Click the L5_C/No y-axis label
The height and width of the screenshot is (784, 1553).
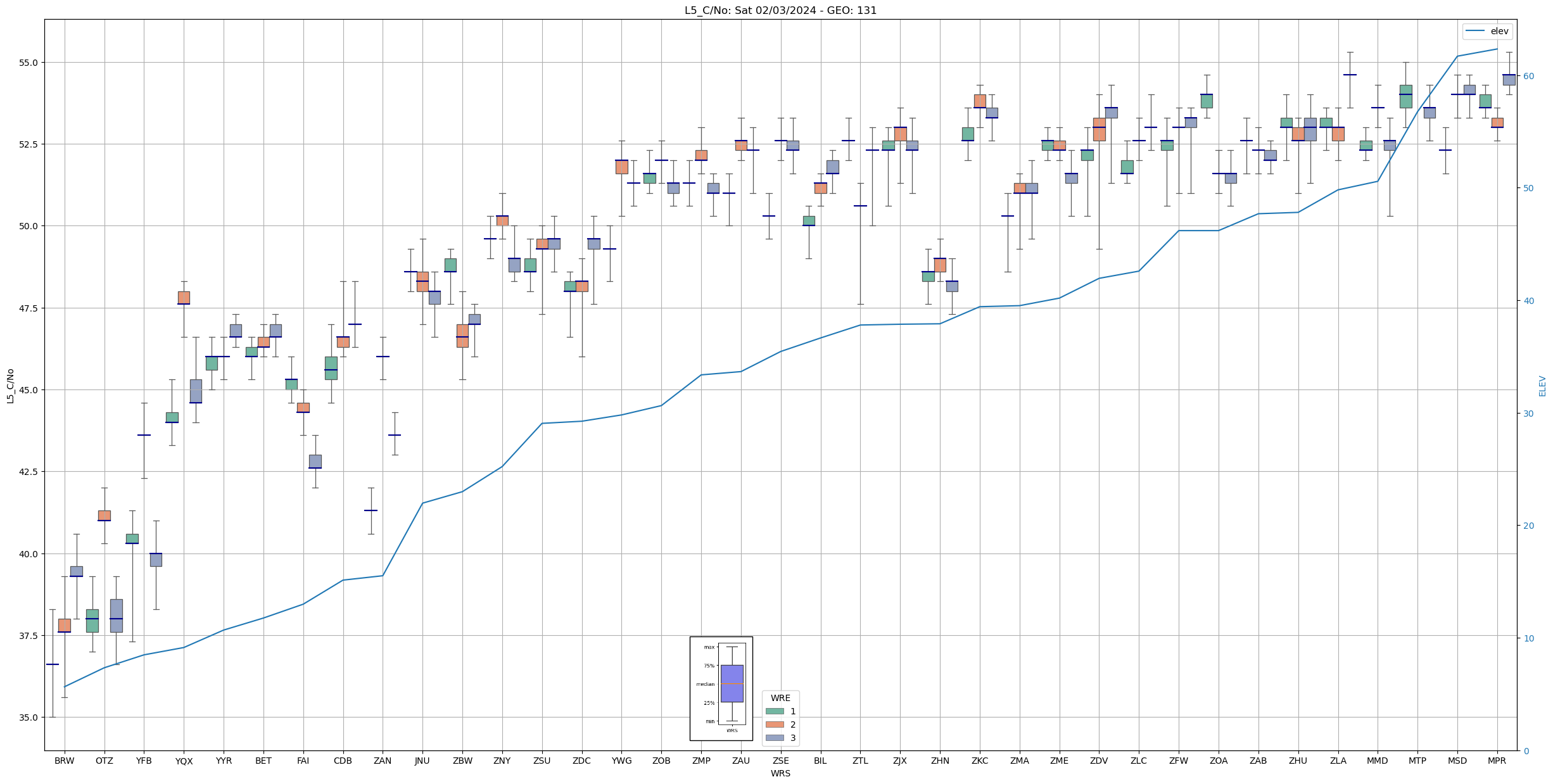10,386
